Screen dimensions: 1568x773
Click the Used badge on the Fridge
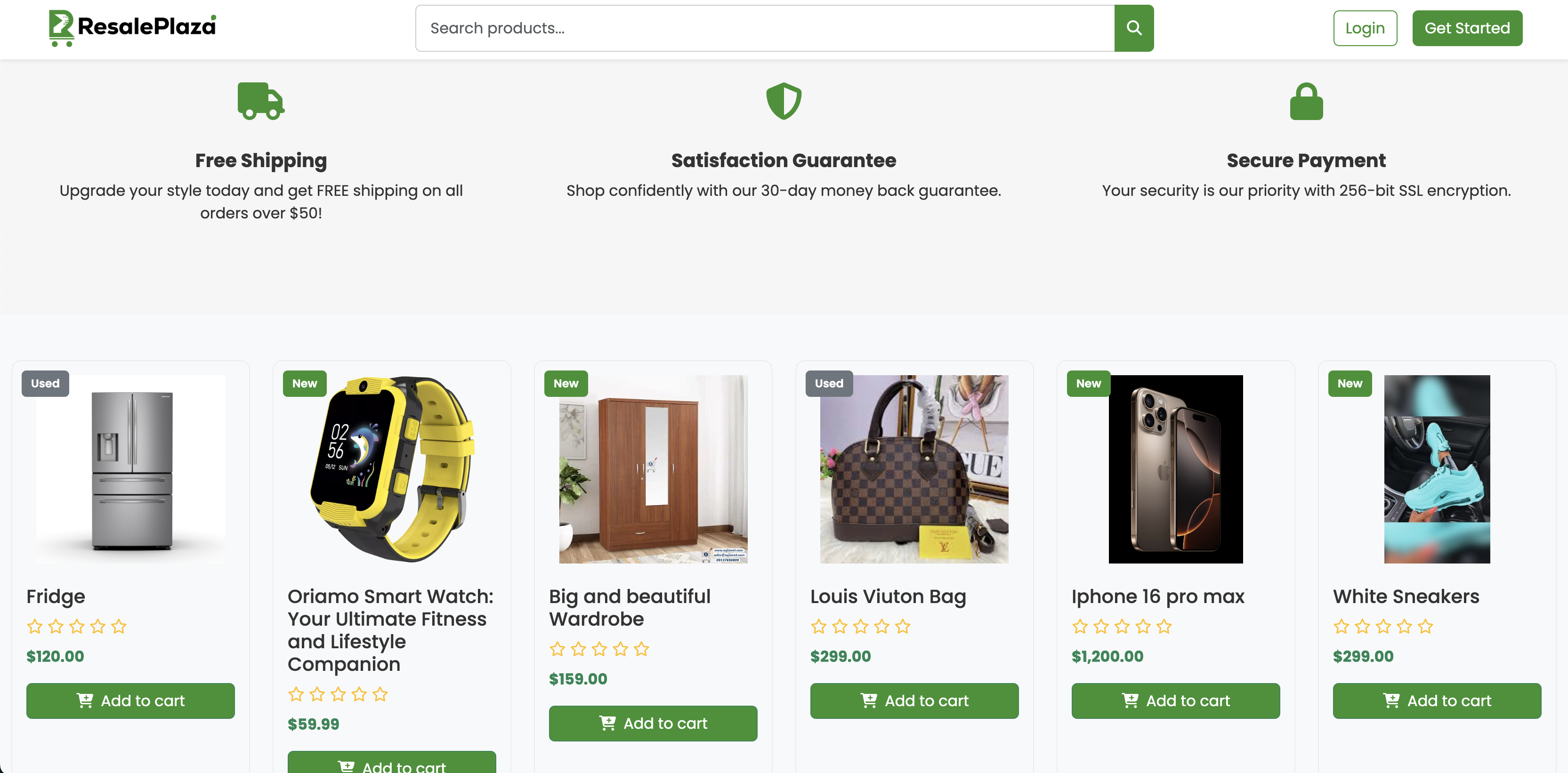[45, 384]
